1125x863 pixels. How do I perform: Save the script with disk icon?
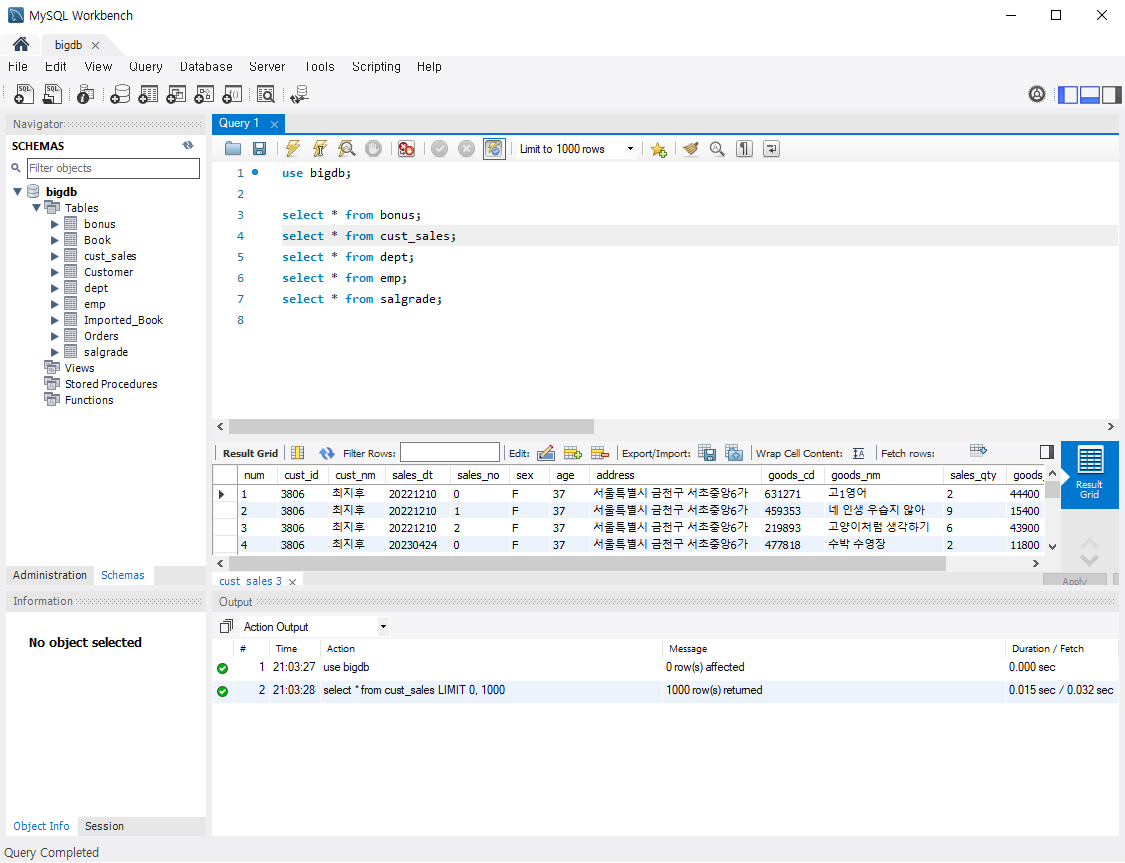click(260, 148)
